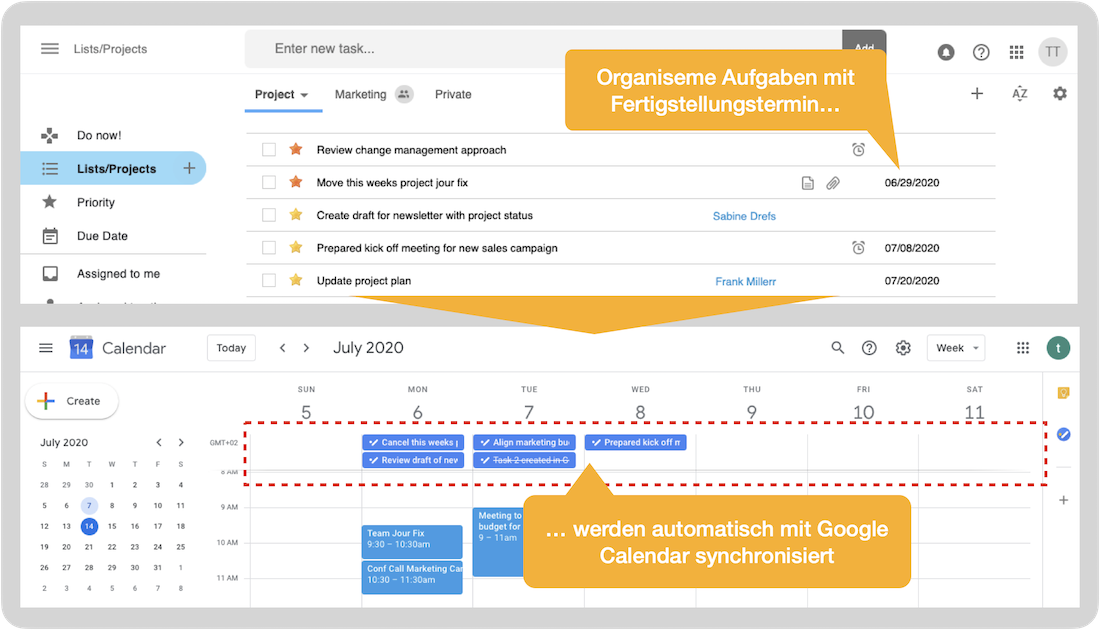Open TT account avatar

click(x=1052, y=52)
